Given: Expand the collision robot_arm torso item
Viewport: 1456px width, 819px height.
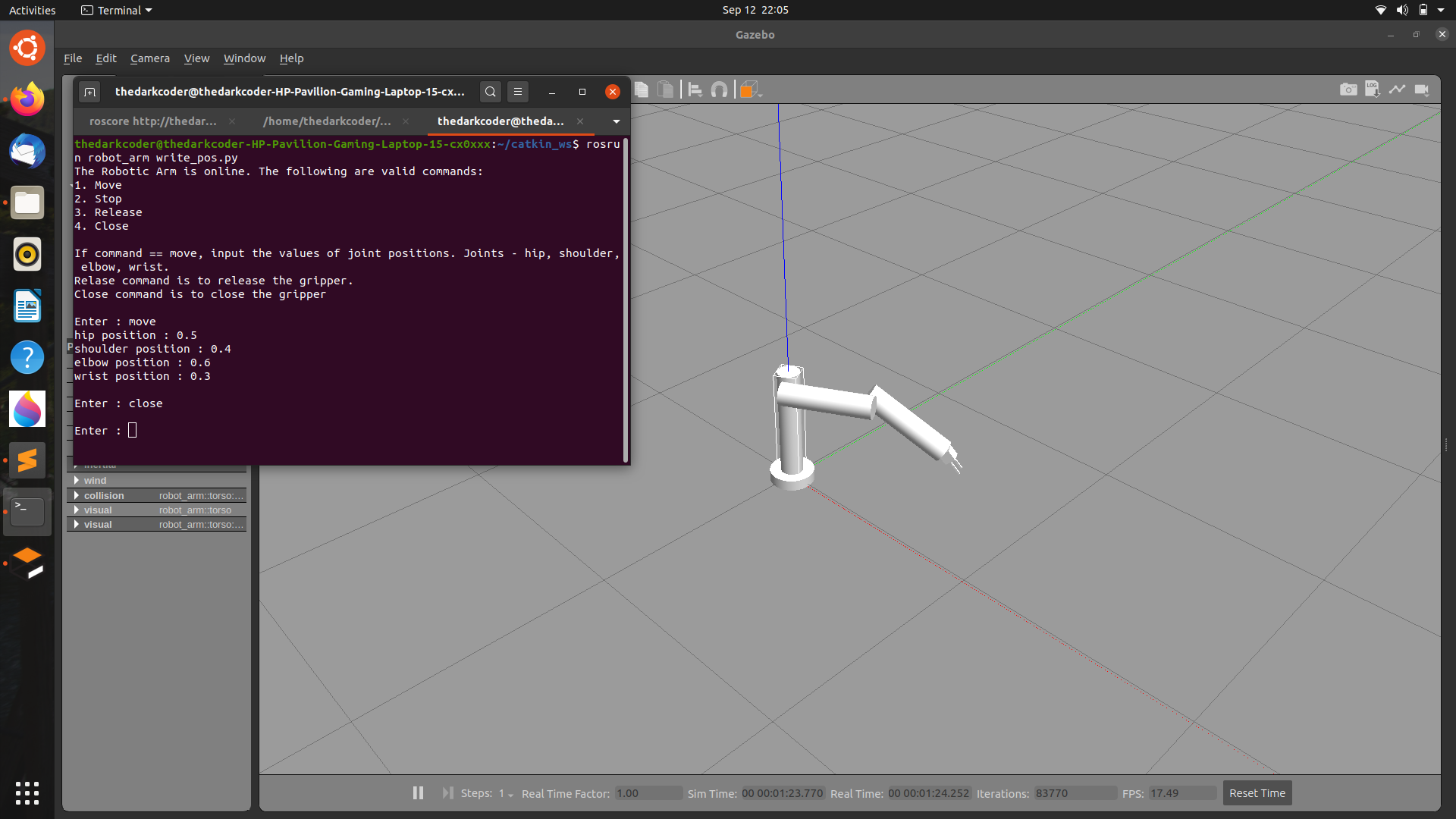Looking at the screenshot, I should (77, 495).
